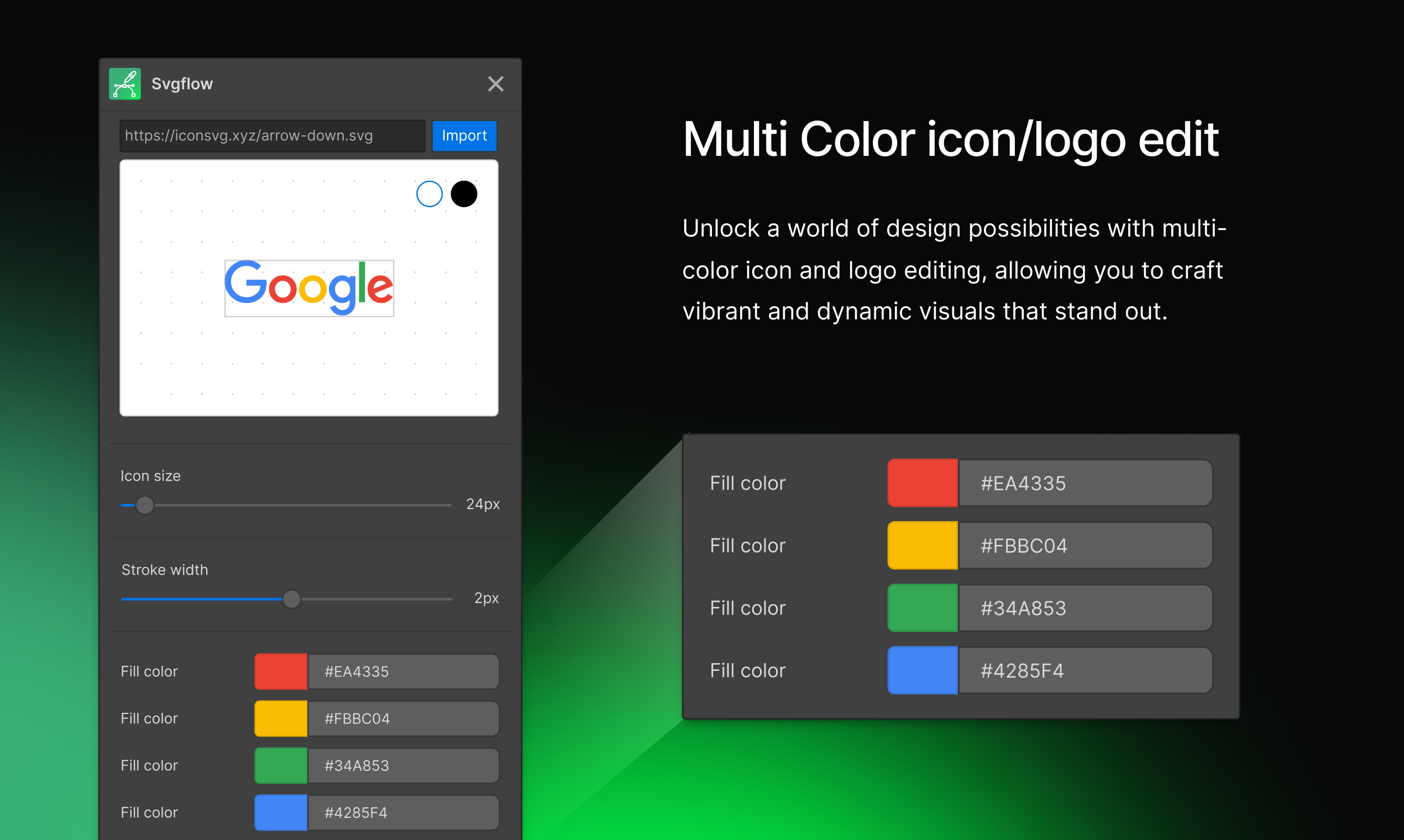Select the black background preview circle

tap(464, 193)
